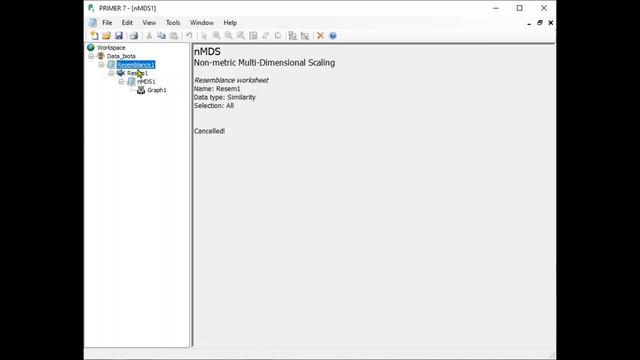
Task: Open the File menu
Action: tap(107, 23)
